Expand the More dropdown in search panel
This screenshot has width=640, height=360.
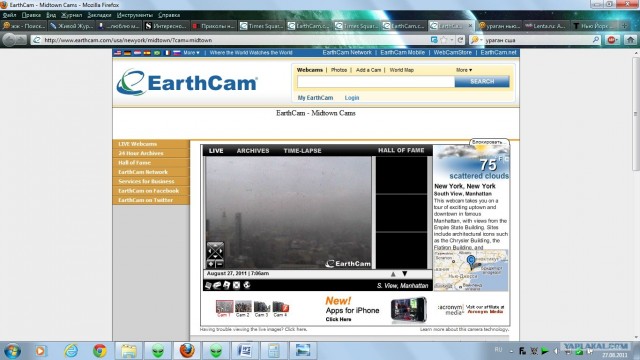(x=464, y=70)
